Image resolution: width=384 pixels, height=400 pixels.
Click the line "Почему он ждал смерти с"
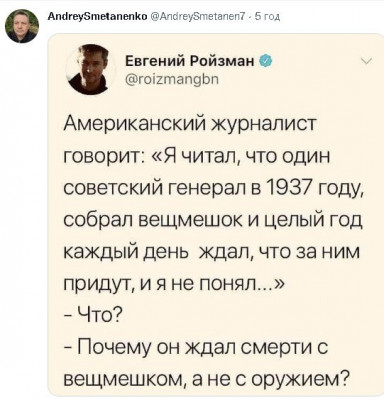click(x=196, y=347)
